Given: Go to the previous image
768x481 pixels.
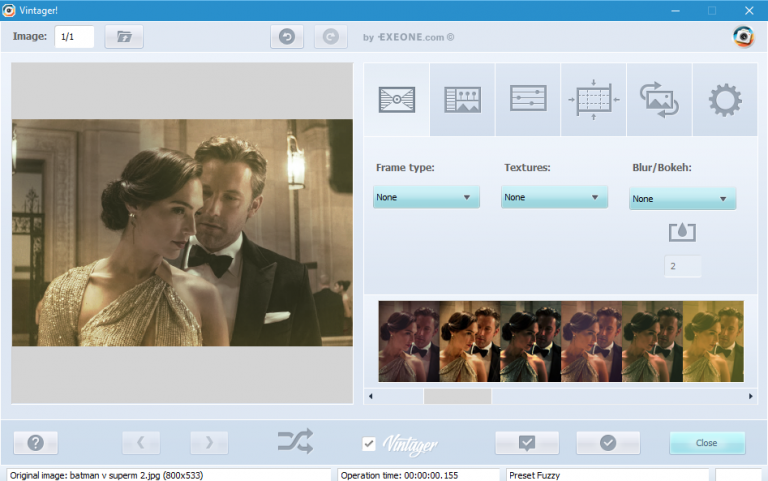Looking at the screenshot, I should point(141,443).
